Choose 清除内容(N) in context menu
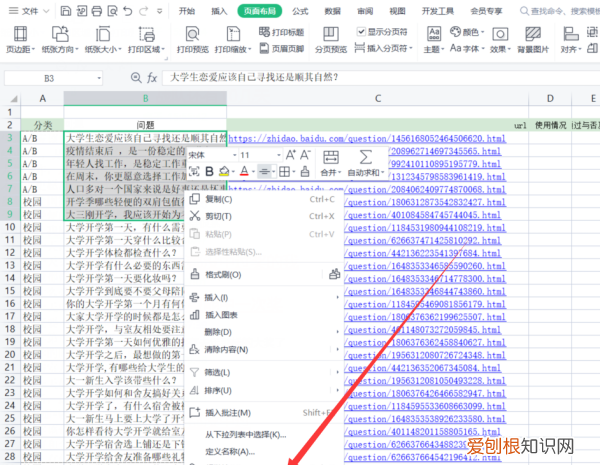 click(x=264, y=349)
